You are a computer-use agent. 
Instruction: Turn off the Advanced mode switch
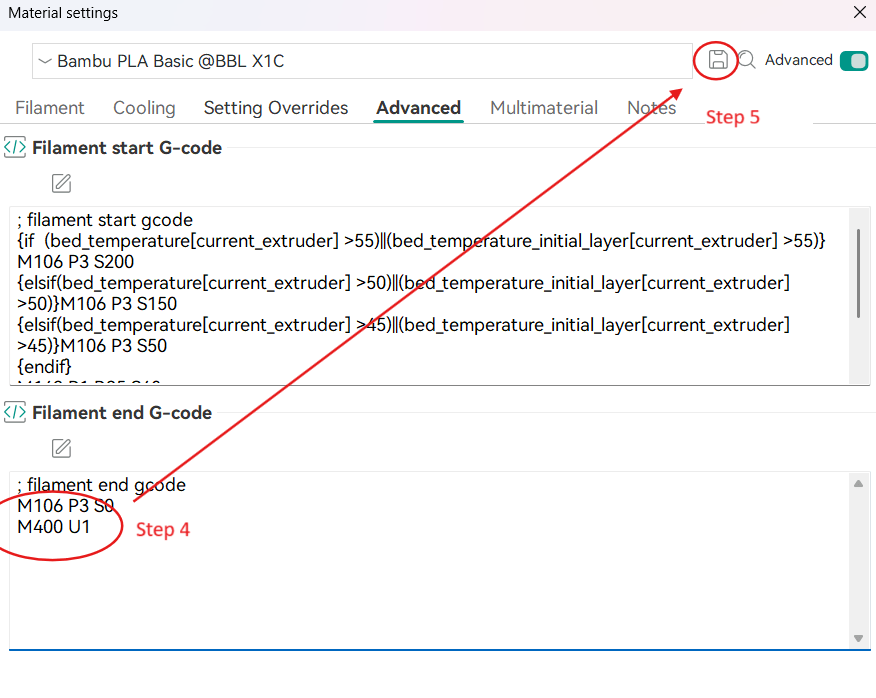(x=853, y=61)
